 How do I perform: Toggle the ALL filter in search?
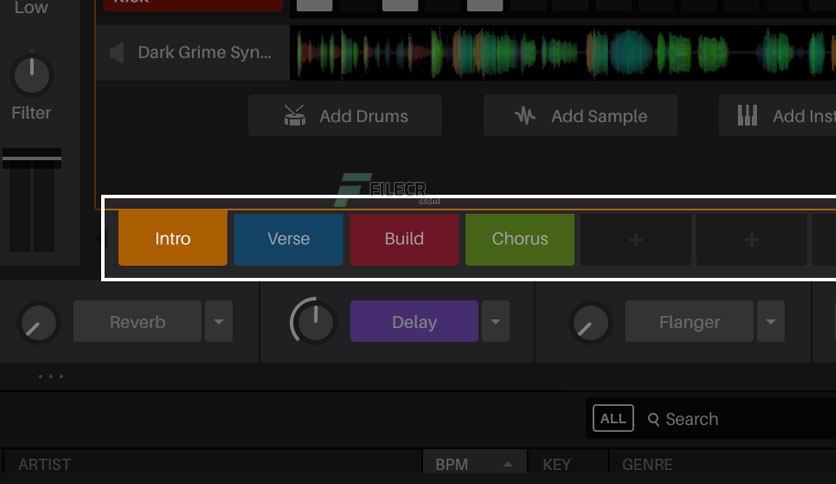click(x=613, y=418)
